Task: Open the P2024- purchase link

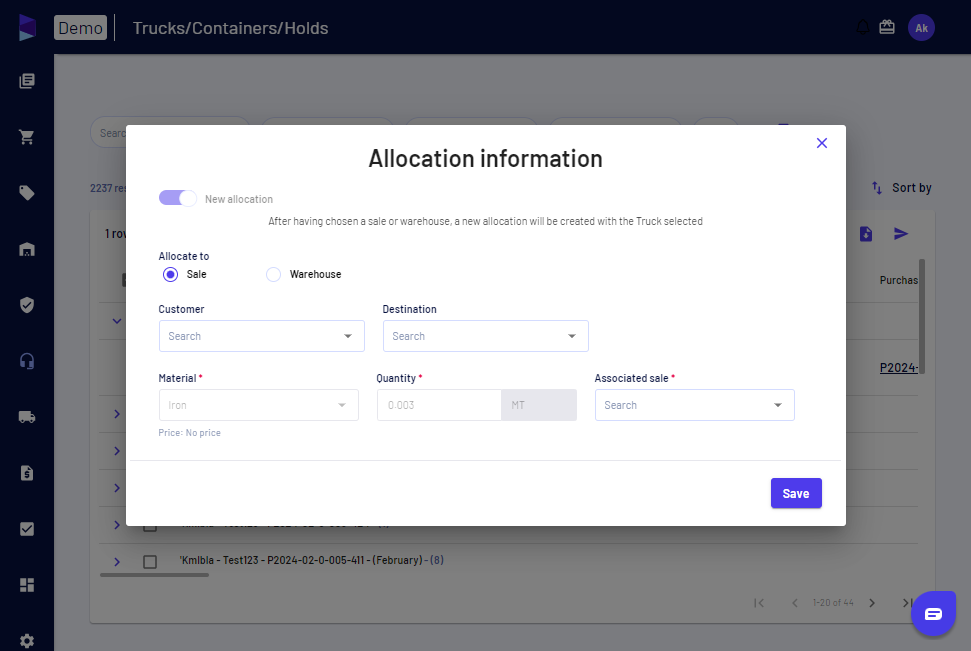Action: point(899,368)
